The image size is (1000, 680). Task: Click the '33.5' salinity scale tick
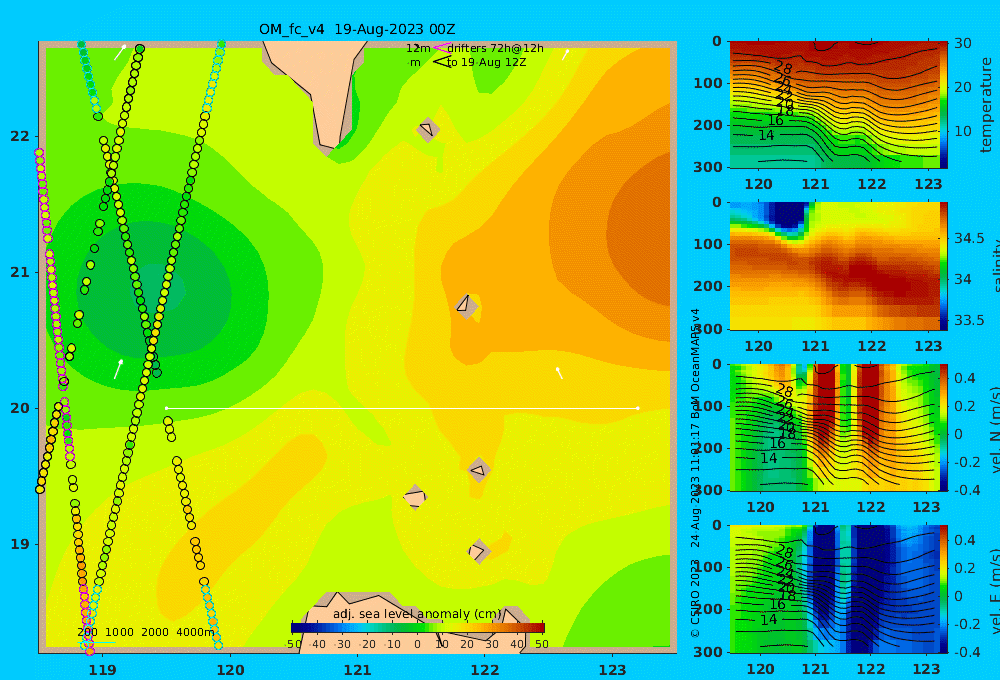tap(969, 320)
